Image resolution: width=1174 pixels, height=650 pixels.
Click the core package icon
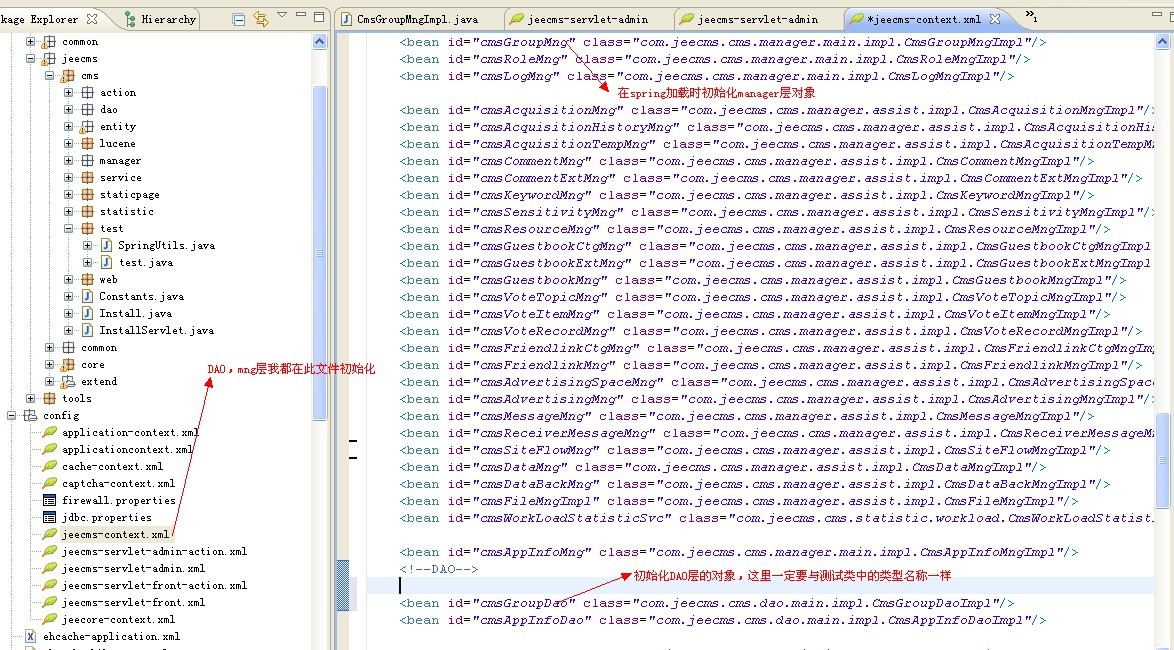coord(68,365)
